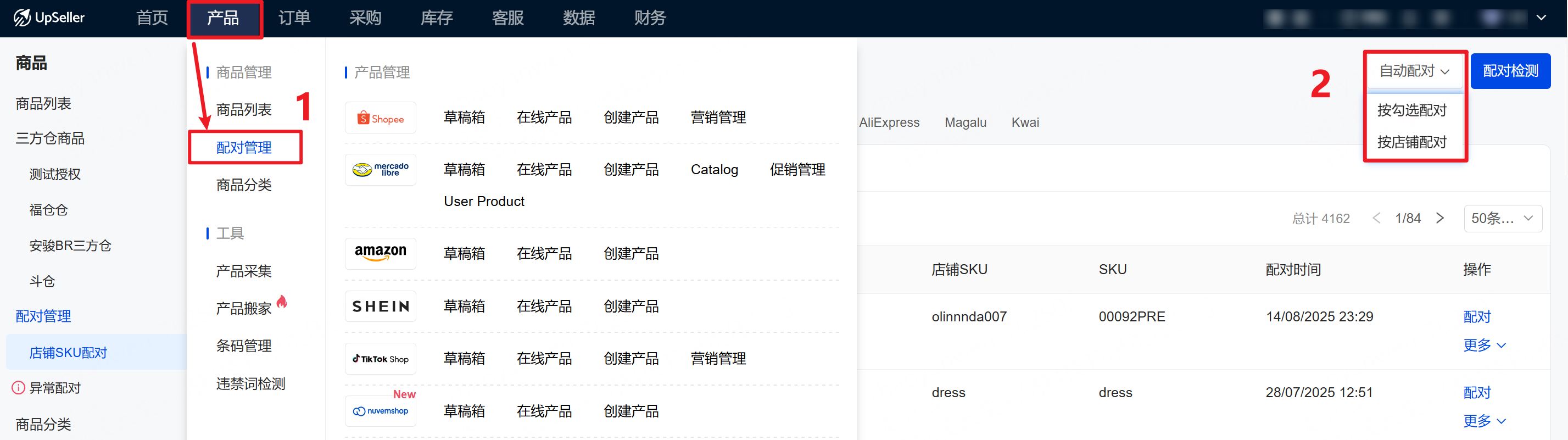Click the UpSeller logo

[49, 18]
